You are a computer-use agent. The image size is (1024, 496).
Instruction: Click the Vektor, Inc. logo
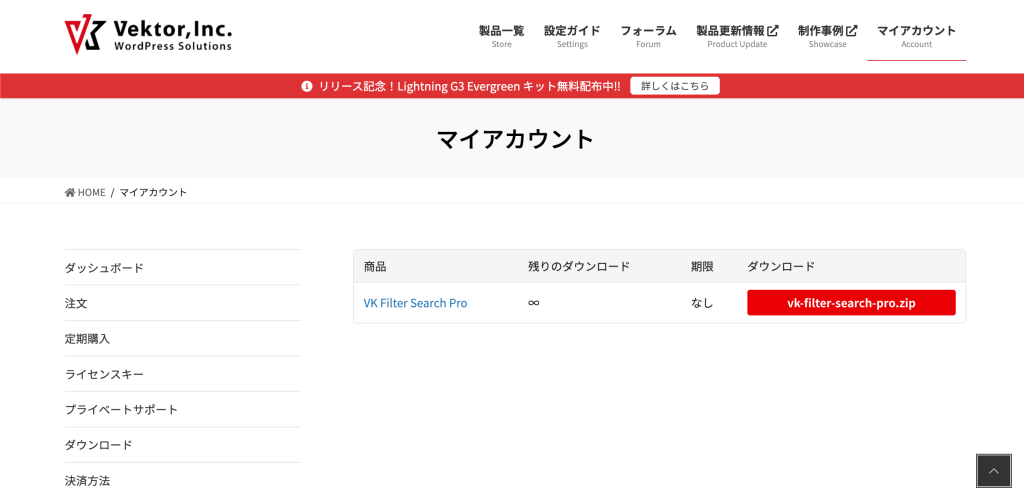(148, 36)
